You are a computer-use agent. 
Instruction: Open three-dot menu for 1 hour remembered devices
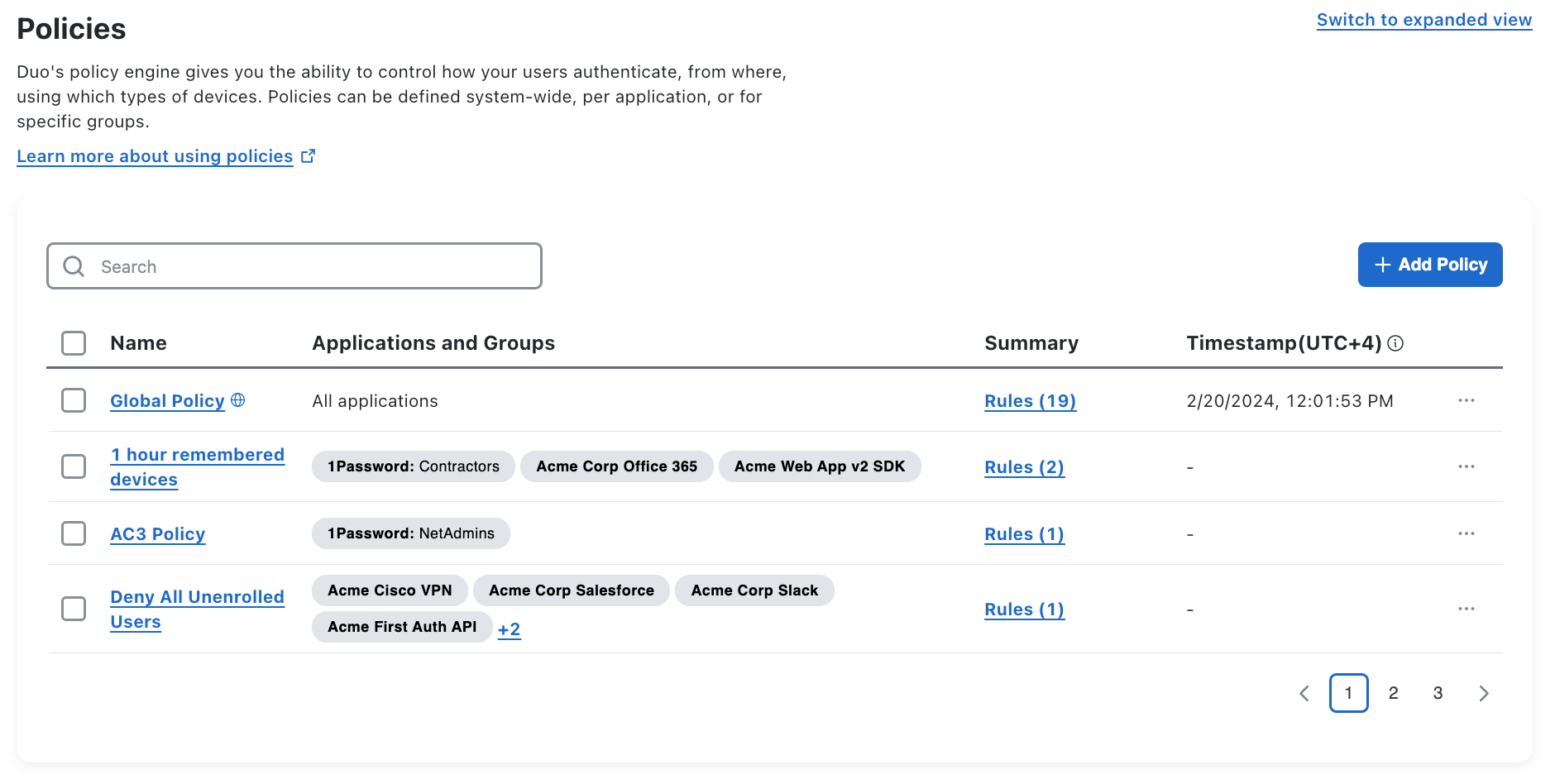point(1466,466)
